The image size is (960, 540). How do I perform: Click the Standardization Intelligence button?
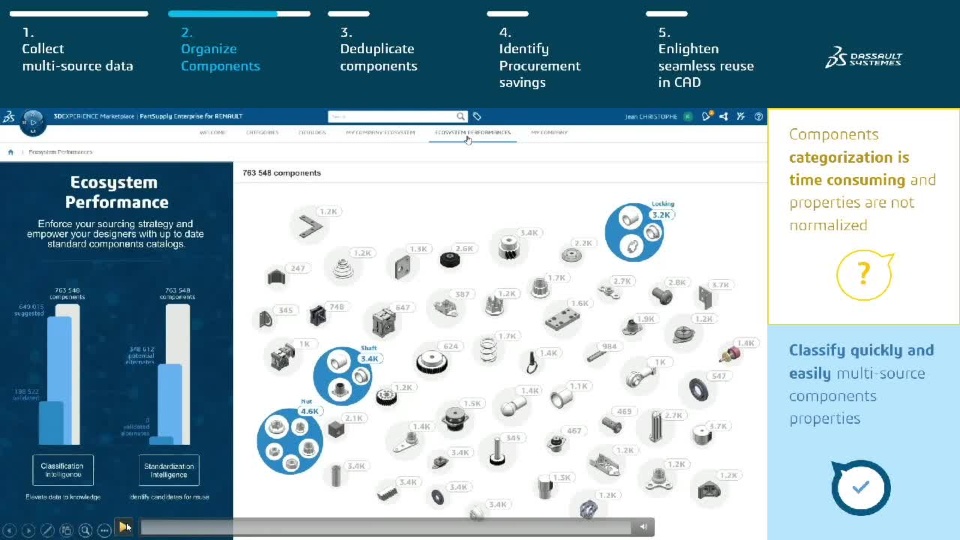point(169,470)
